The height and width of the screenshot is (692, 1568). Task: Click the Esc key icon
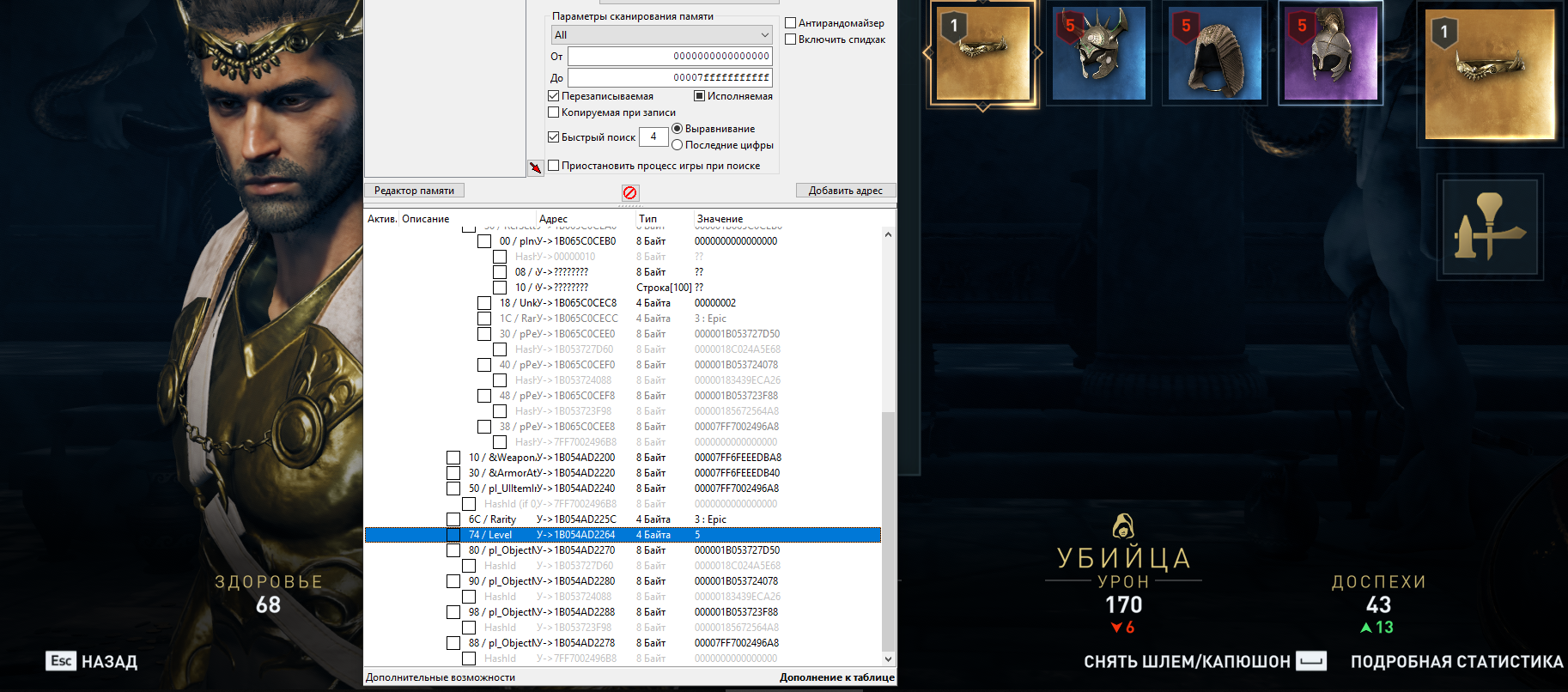(x=61, y=661)
